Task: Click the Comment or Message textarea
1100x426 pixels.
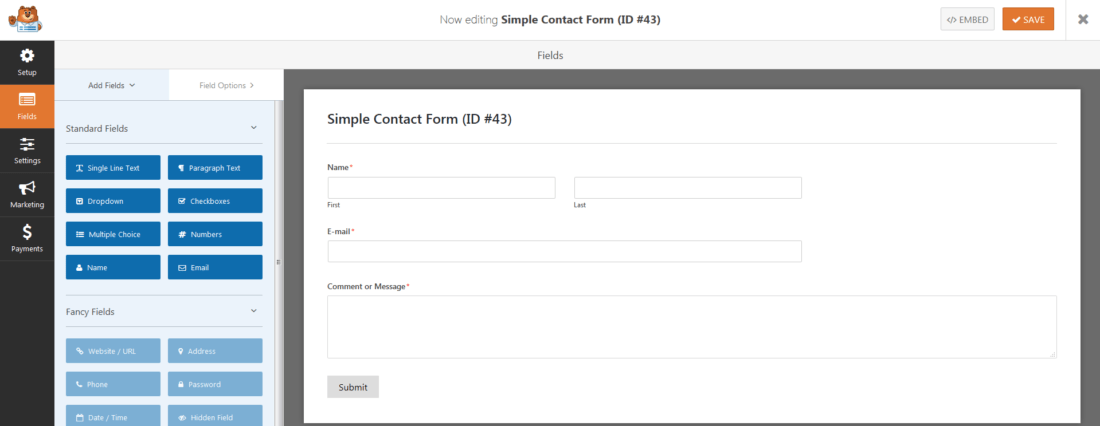Action: coord(692,327)
